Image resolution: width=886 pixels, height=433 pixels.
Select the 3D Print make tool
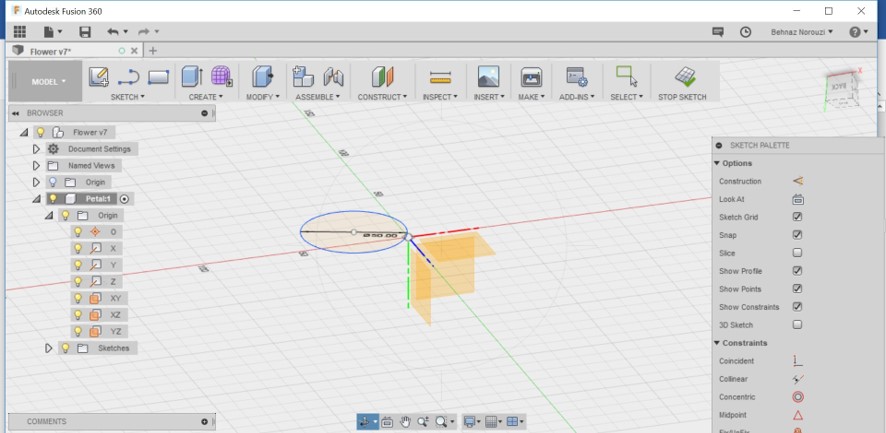531,77
